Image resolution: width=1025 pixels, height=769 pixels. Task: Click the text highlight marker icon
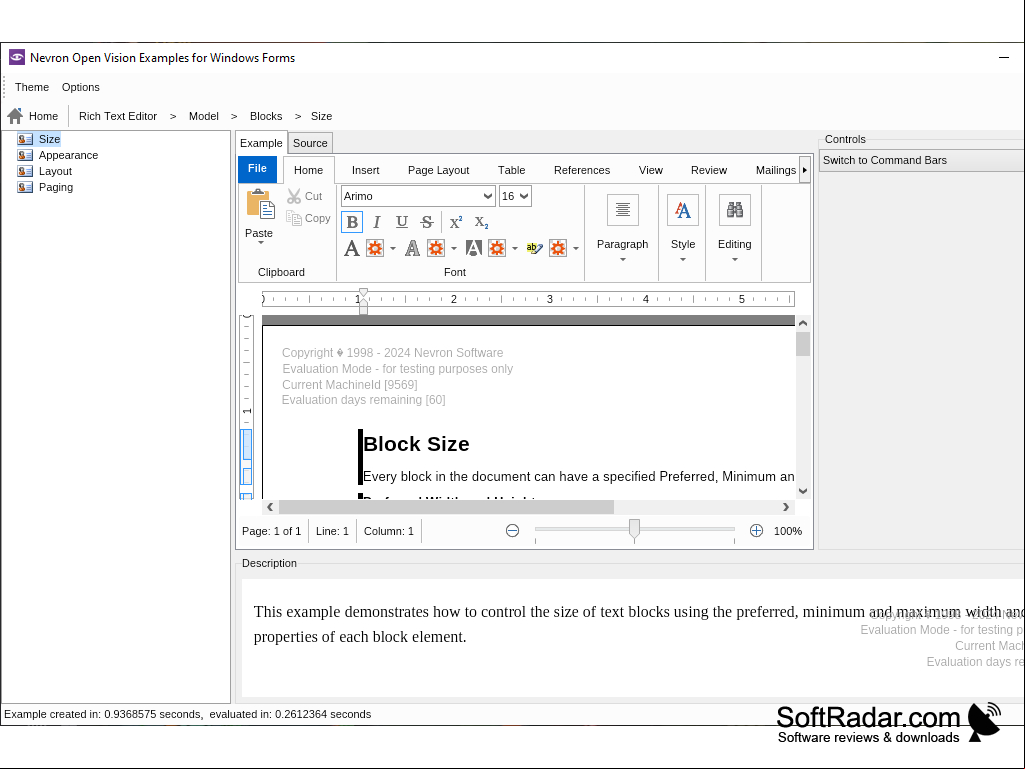[x=534, y=248]
